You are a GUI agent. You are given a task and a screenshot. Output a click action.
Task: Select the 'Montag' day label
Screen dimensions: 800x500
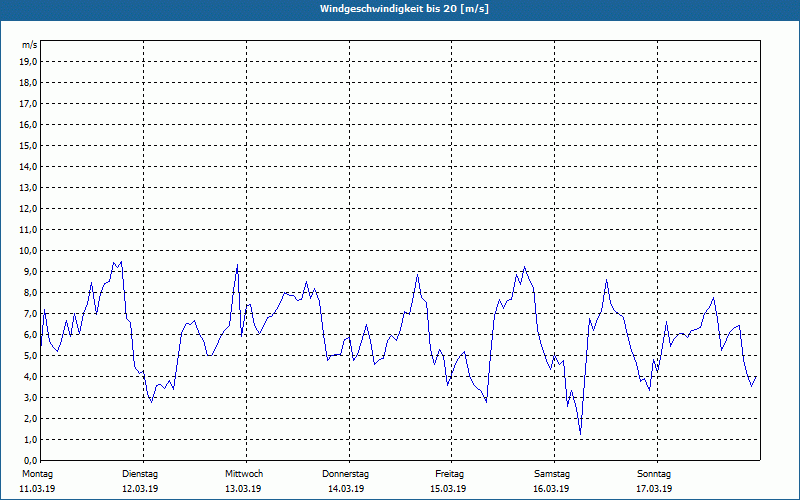37,474
